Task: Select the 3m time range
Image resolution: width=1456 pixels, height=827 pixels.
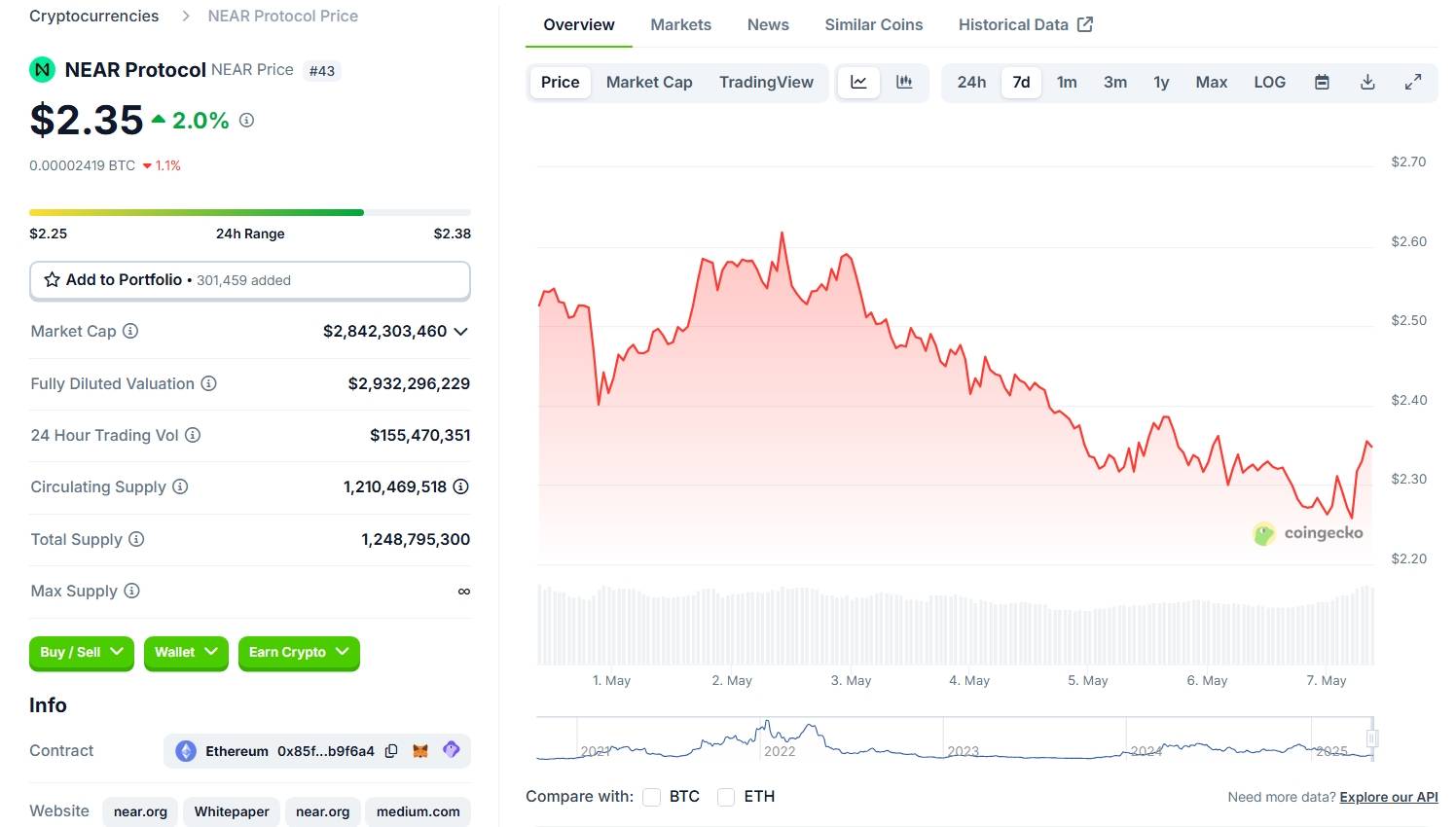Action: click(1115, 83)
